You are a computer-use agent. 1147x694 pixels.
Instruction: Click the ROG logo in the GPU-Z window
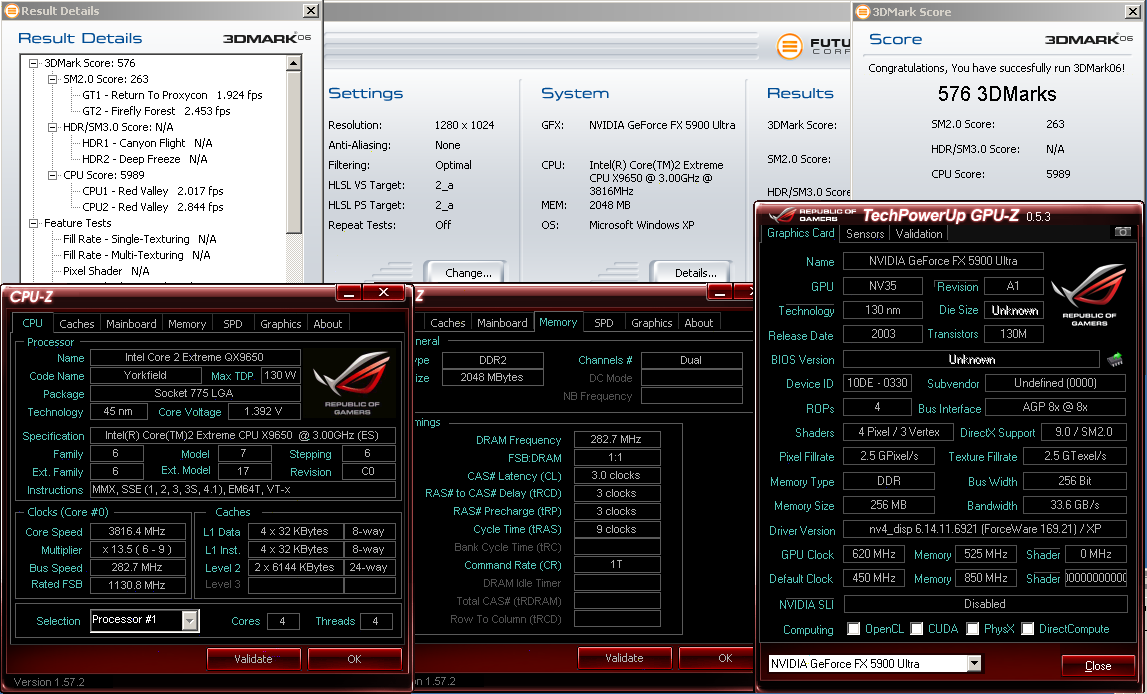[1089, 294]
